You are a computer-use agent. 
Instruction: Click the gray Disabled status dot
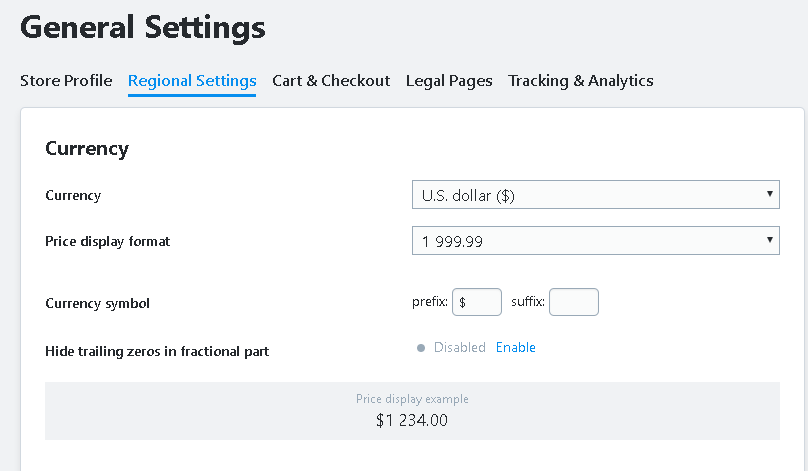[422, 348]
